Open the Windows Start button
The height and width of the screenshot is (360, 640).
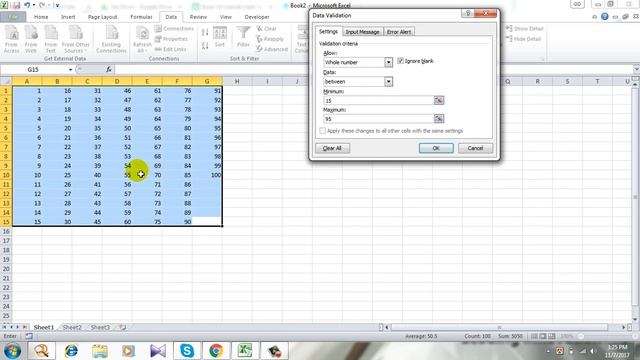click(12, 351)
